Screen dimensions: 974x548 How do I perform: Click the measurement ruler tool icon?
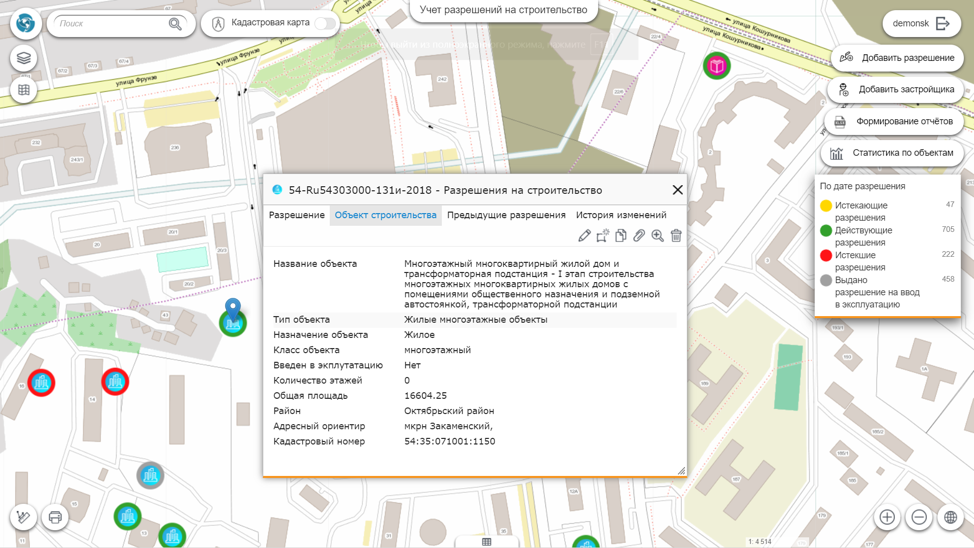(24, 517)
